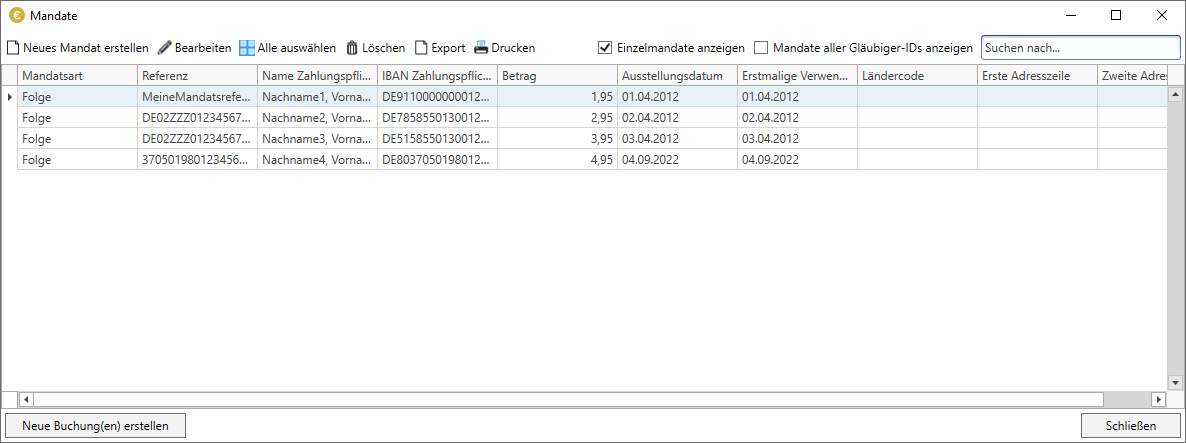Enable Mandate aller Gläubiger-IDs anzeigen checkbox
Image resolution: width=1186 pixels, height=443 pixels.
point(761,48)
